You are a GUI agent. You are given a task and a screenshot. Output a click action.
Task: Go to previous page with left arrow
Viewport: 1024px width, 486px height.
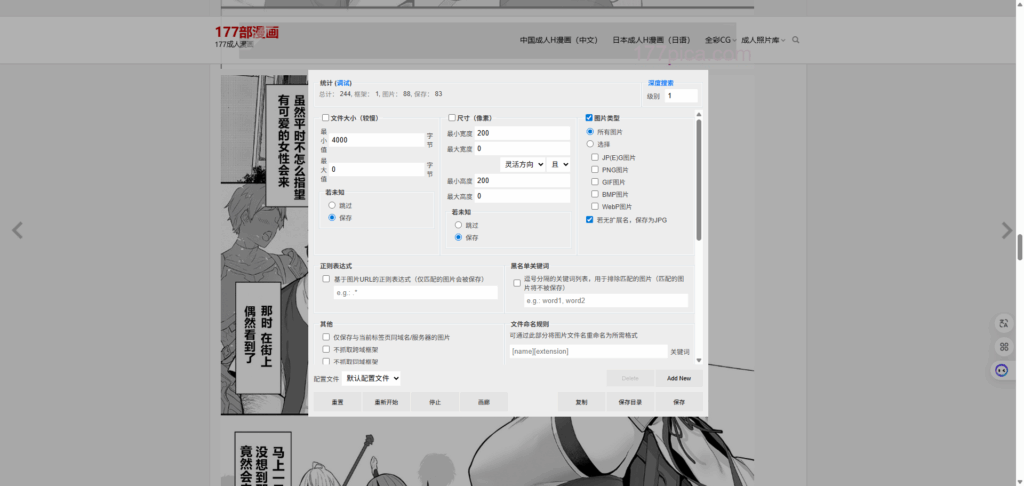coord(18,230)
